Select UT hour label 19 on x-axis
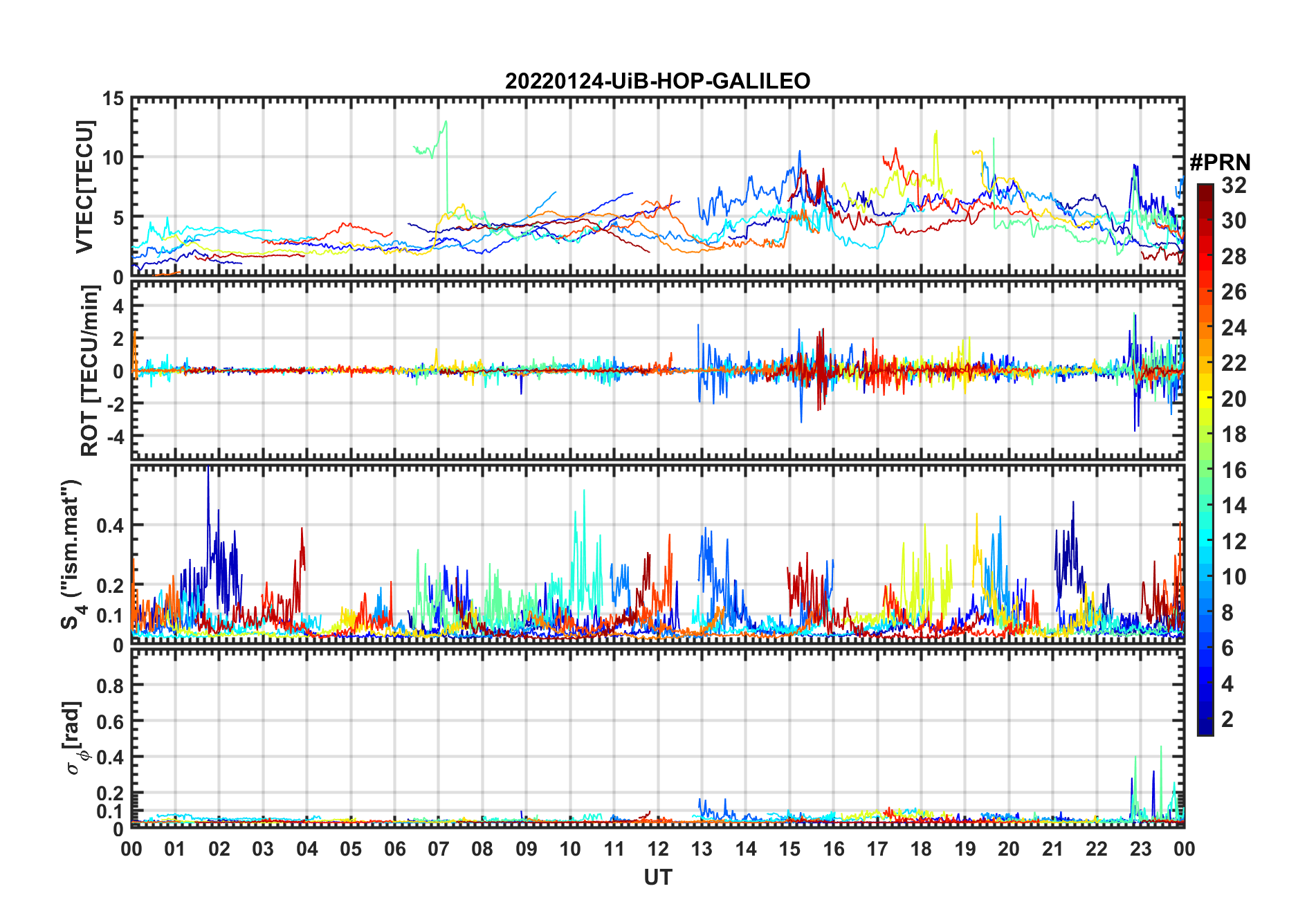The height and width of the screenshot is (920, 1316). [x=965, y=849]
